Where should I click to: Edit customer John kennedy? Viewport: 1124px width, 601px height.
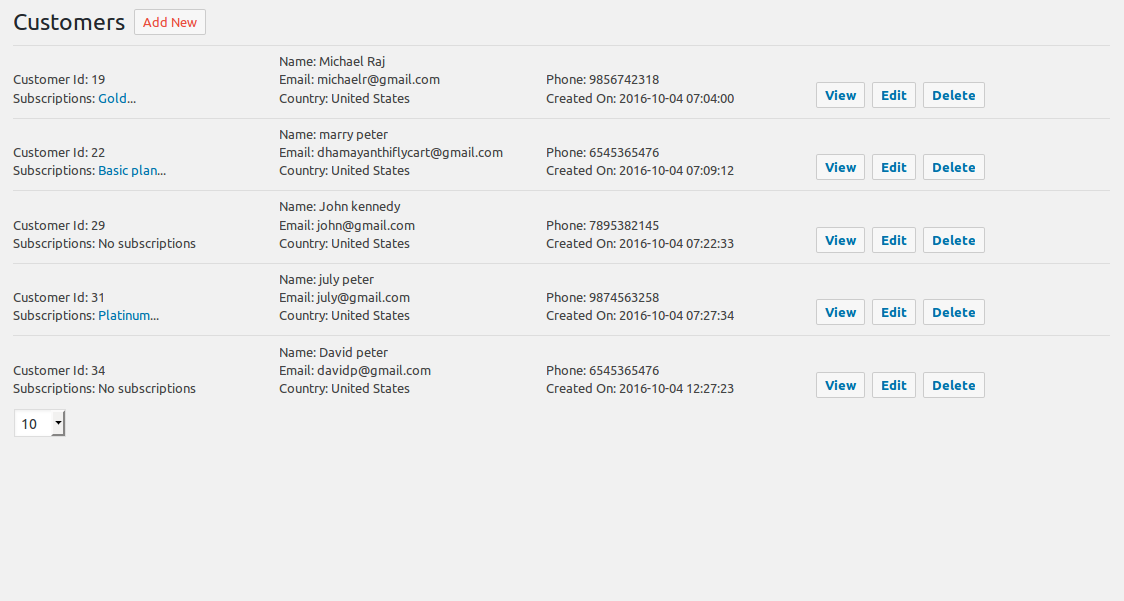pos(893,240)
